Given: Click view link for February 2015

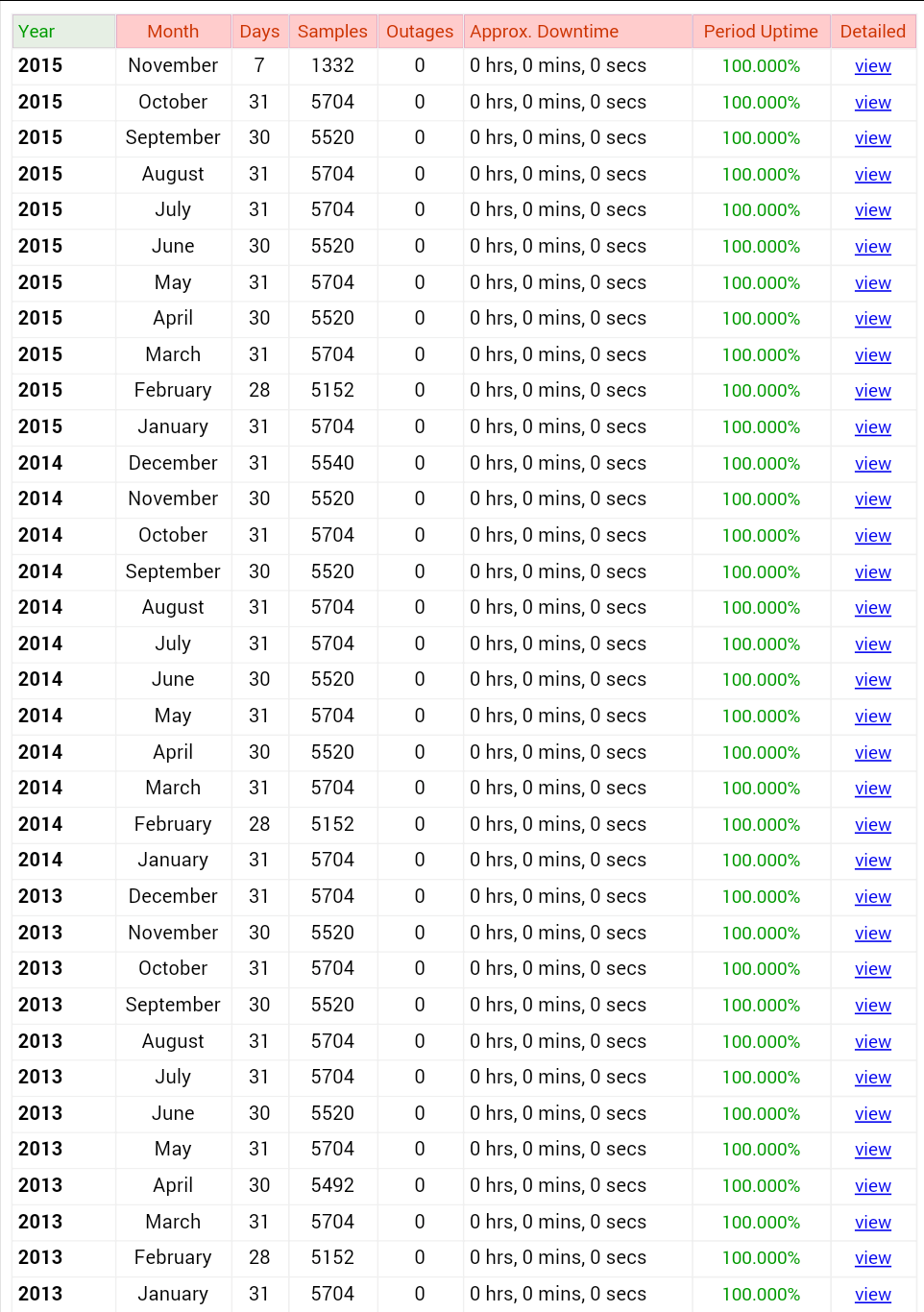Looking at the screenshot, I should (x=872, y=391).
